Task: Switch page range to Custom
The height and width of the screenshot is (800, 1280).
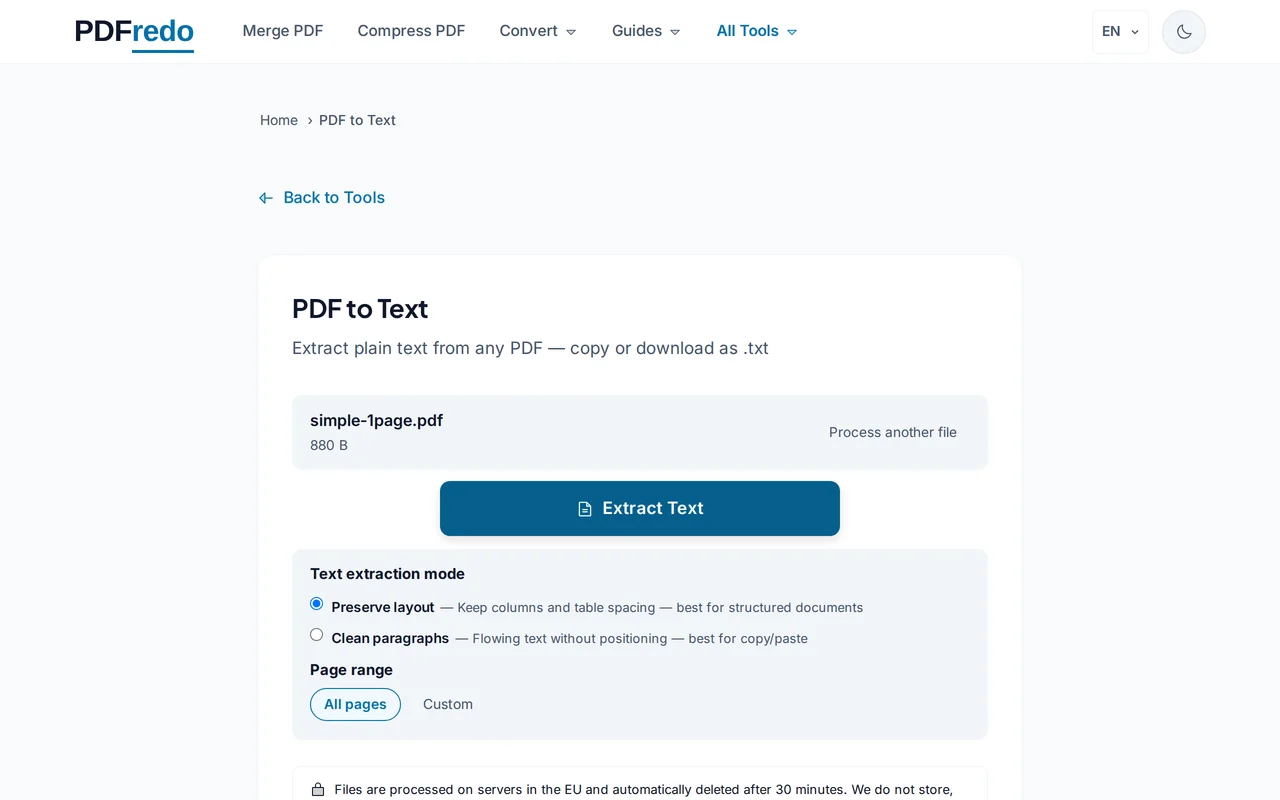Action: (x=447, y=704)
